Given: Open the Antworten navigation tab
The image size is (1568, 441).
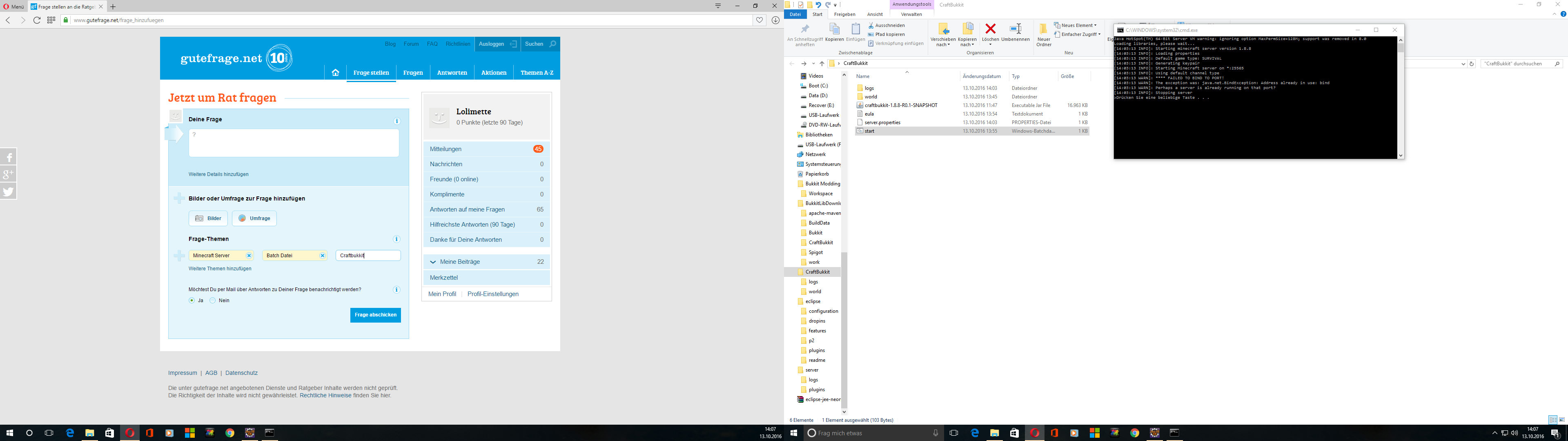Looking at the screenshot, I should click(452, 73).
